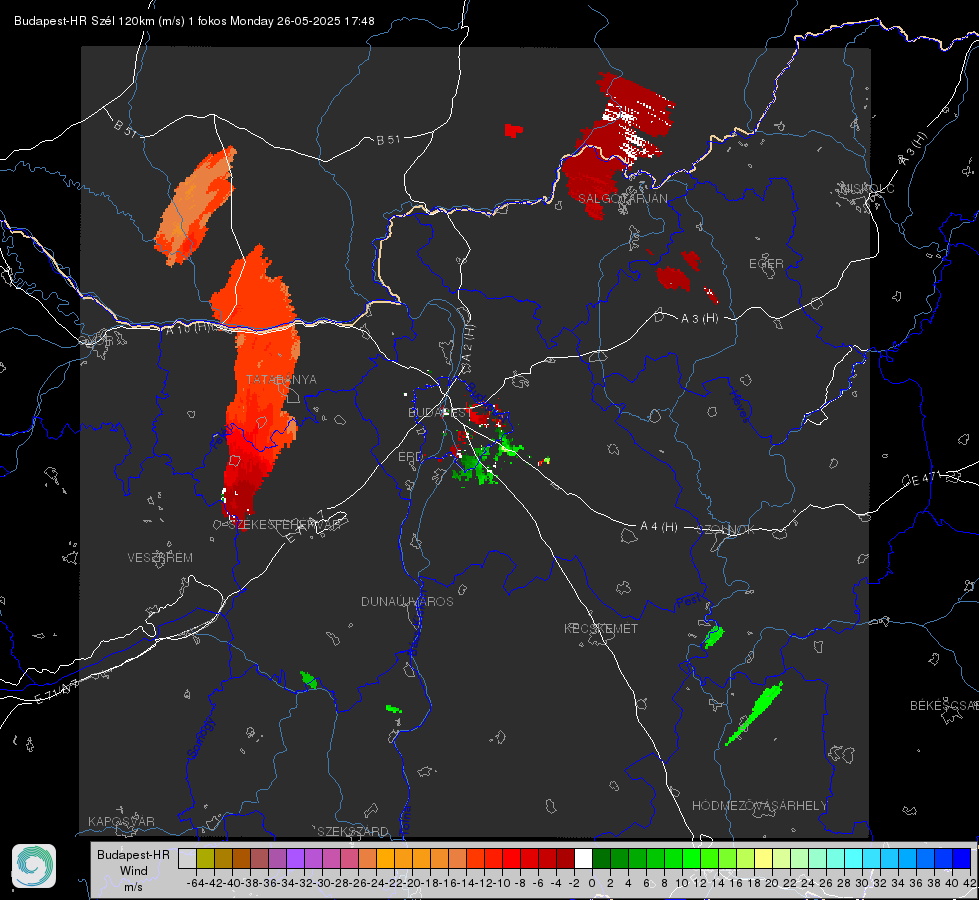979x900 pixels.
Task: Click the BUDAPEST city label
Action: pos(439,412)
